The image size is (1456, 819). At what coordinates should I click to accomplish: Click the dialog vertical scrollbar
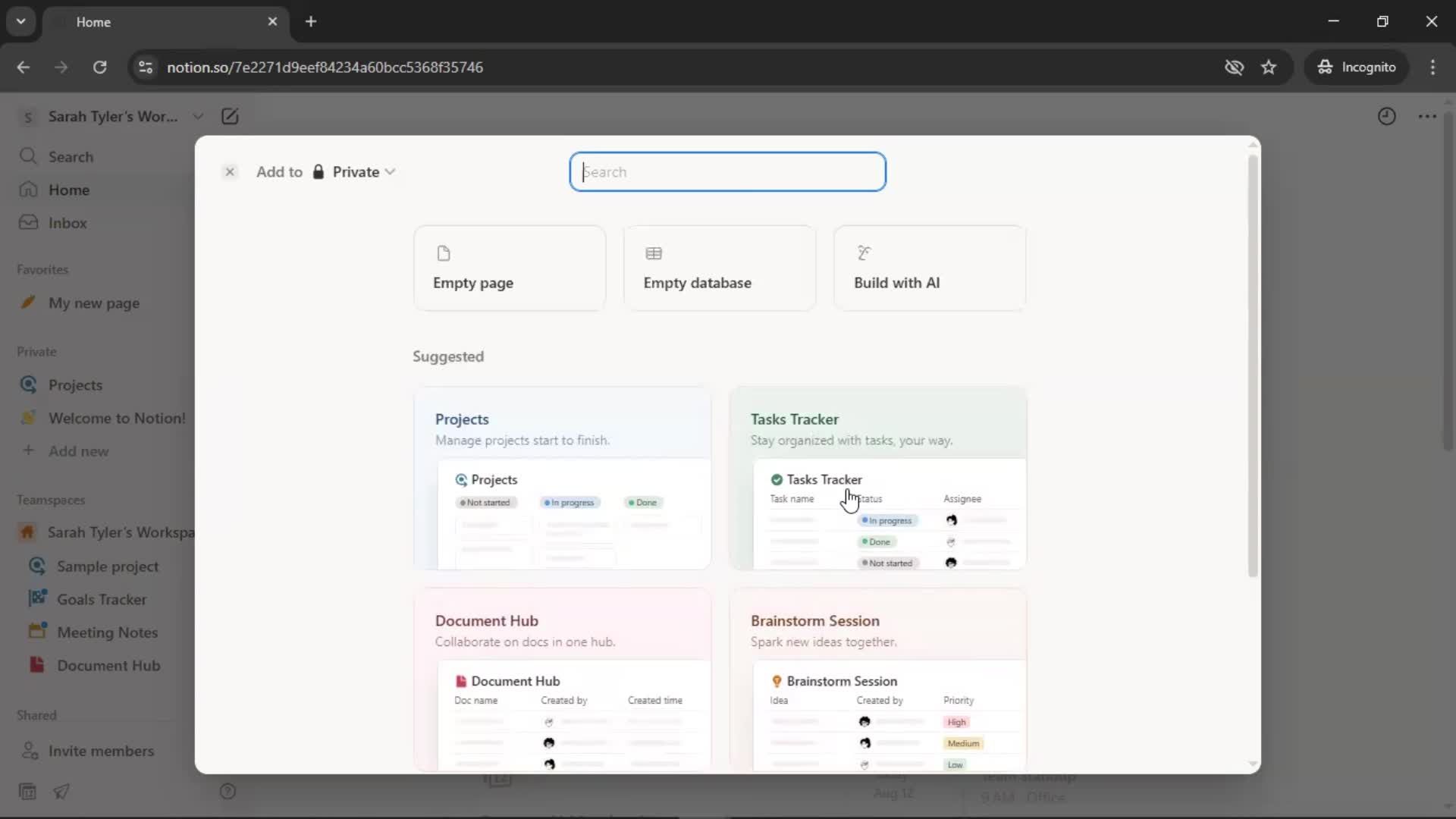1253,366
